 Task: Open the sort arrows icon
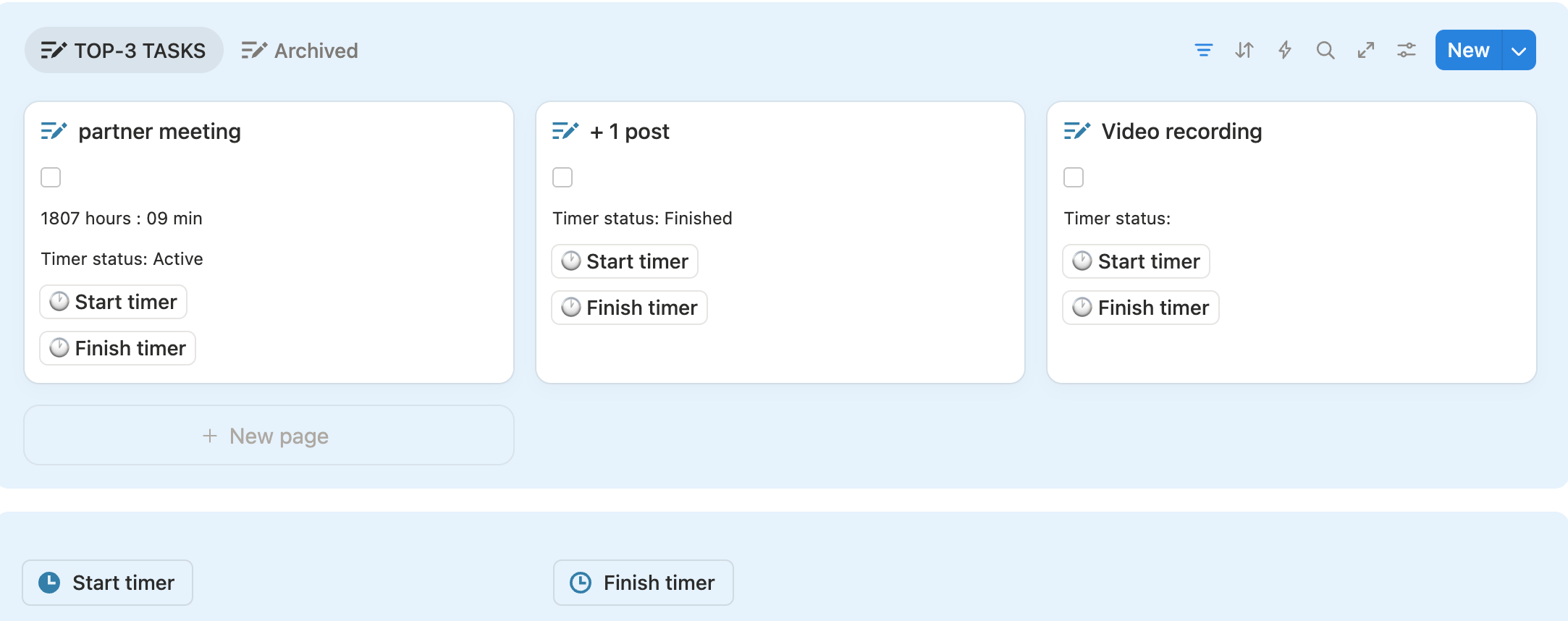tap(1244, 50)
